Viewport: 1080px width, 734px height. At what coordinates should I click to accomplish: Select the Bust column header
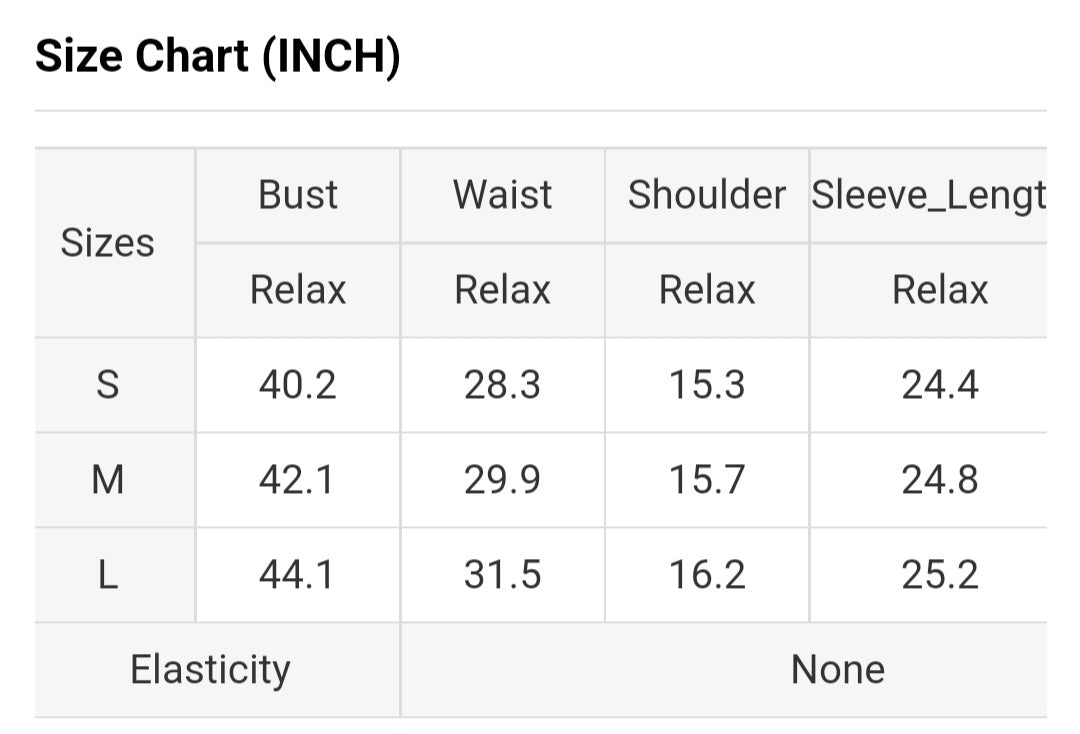click(298, 194)
